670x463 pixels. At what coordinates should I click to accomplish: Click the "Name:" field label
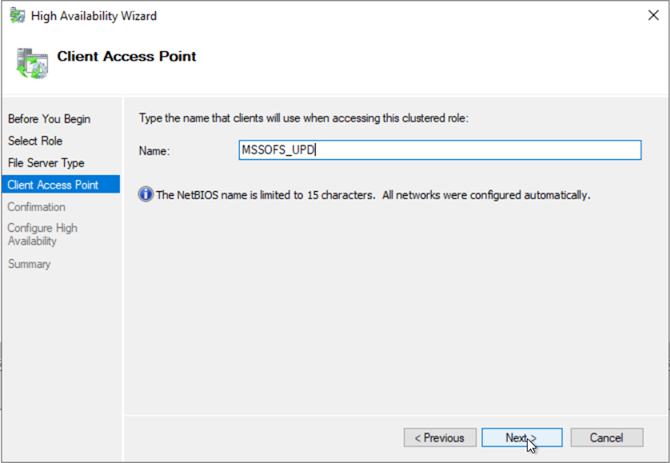(154, 151)
